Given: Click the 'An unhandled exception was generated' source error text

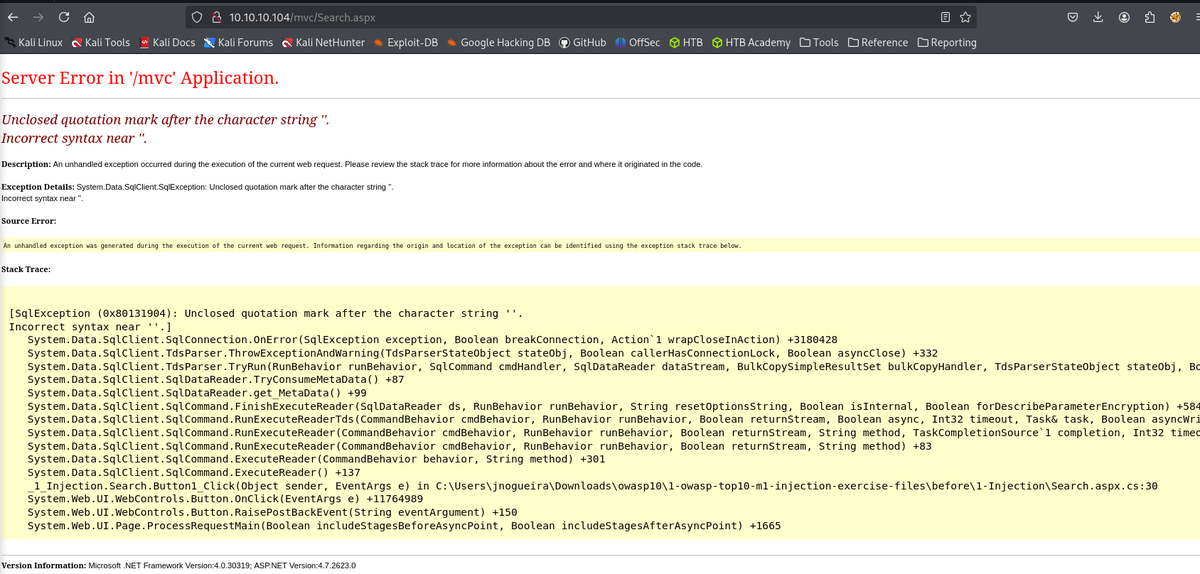Looking at the screenshot, I should (373, 245).
